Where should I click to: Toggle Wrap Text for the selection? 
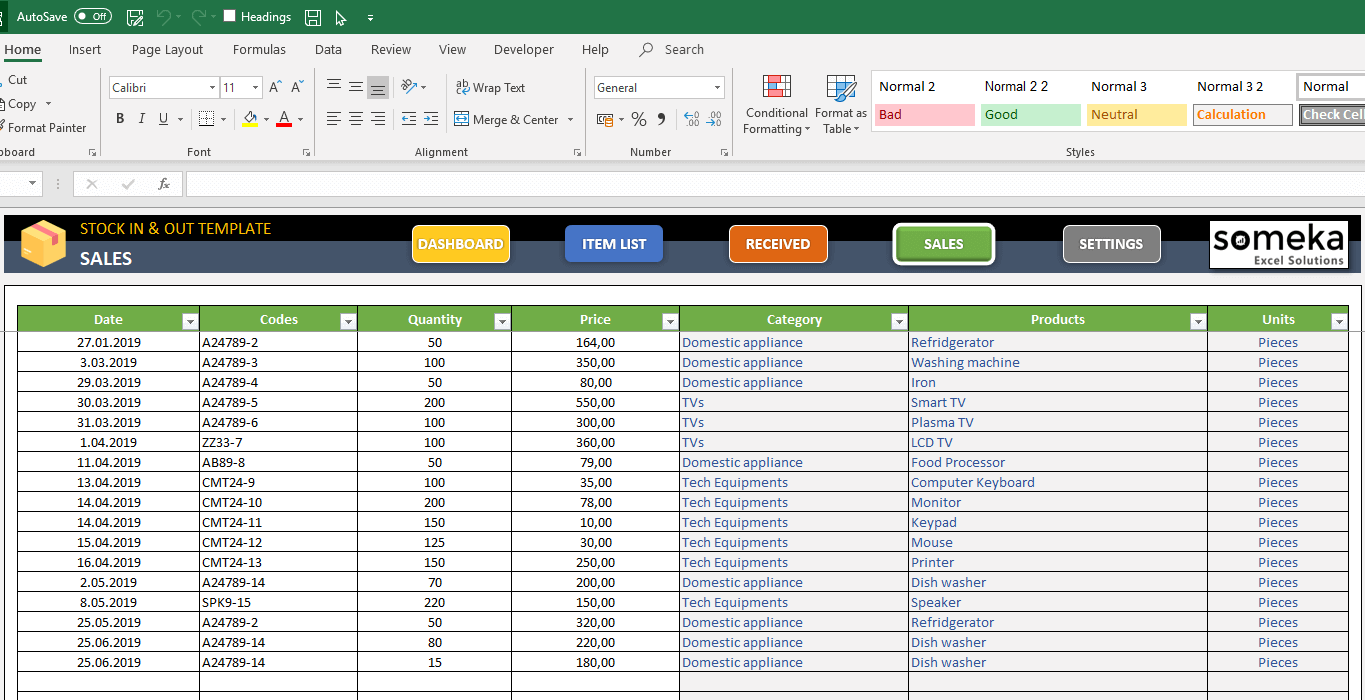pyautogui.click(x=490, y=87)
